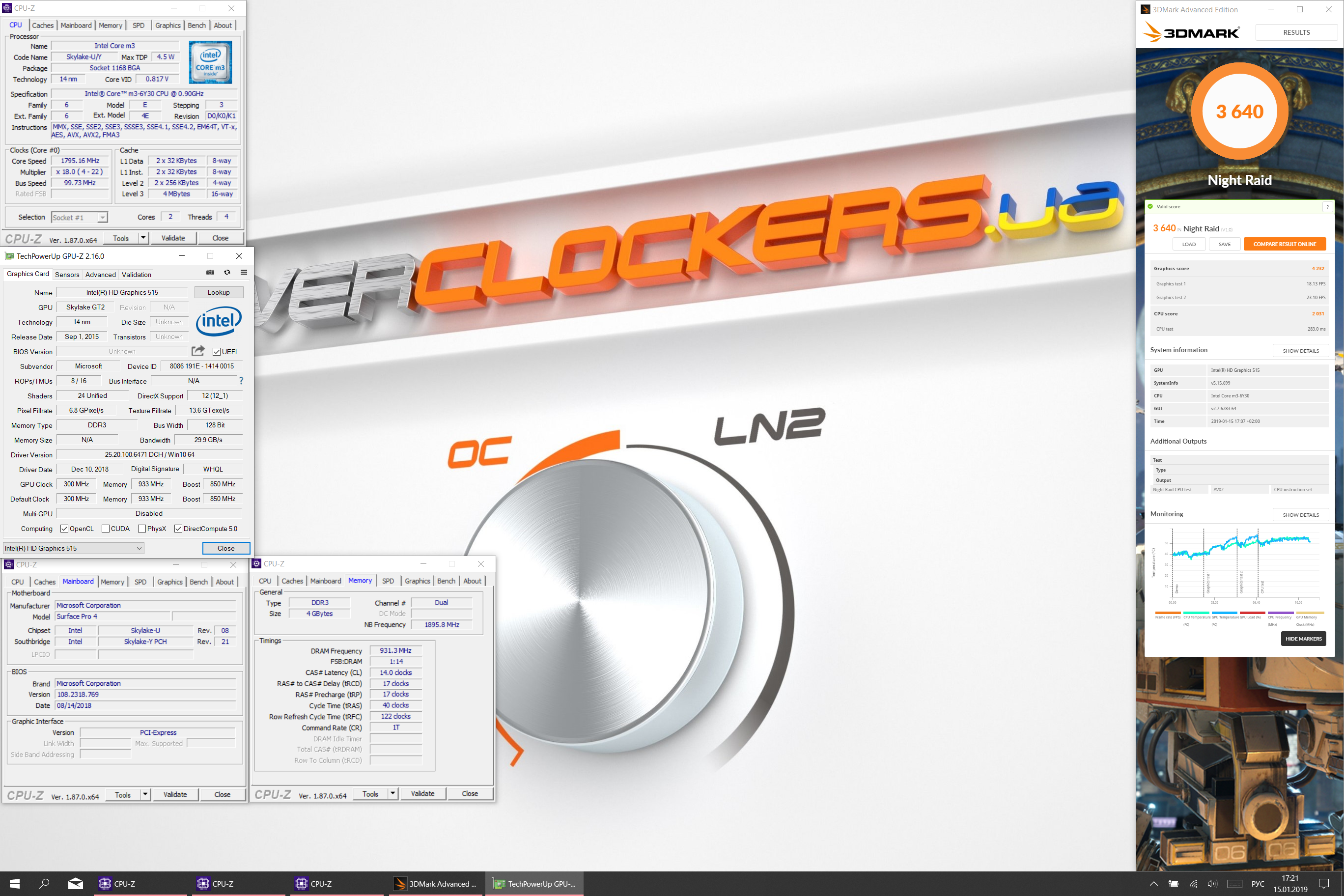Open Graphics tab in Mainboard CPU-Z window

(x=169, y=582)
